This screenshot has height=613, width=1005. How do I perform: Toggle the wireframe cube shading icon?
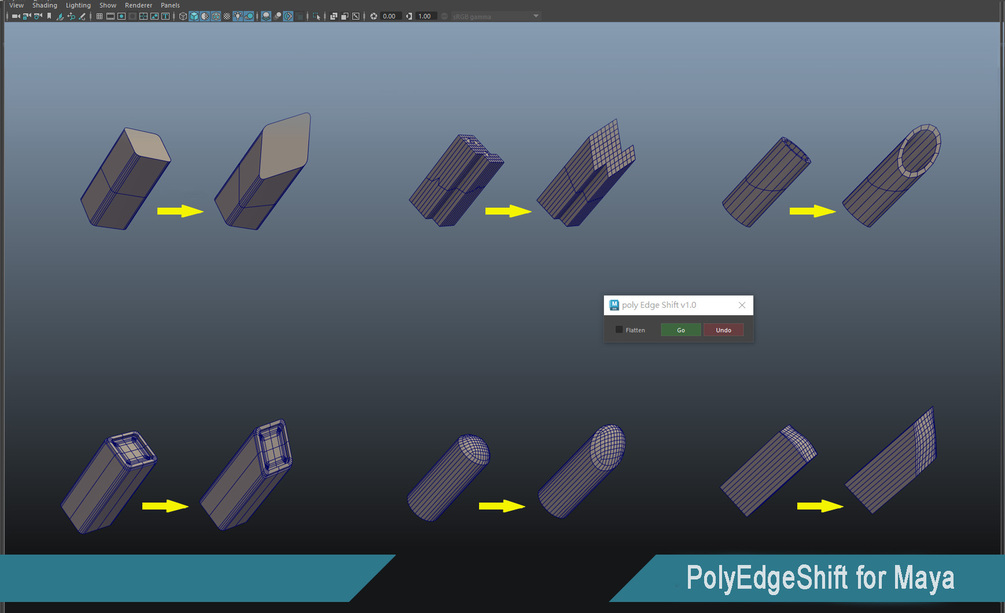tap(183, 16)
